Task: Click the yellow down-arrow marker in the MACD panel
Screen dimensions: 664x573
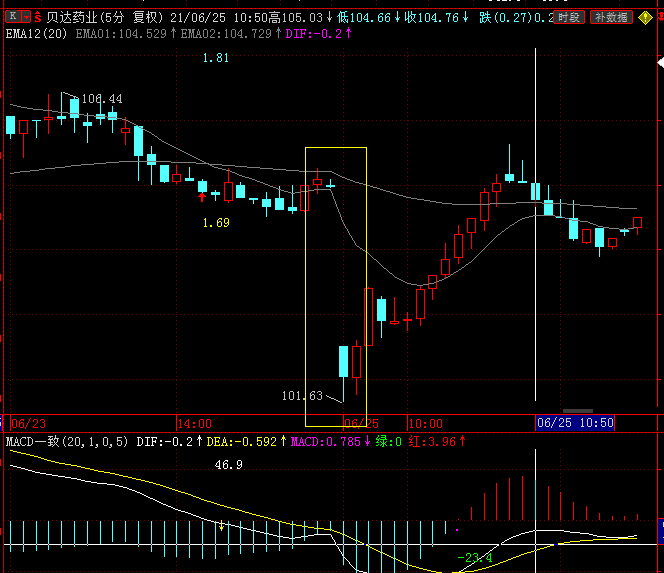Action: (221, 526)
